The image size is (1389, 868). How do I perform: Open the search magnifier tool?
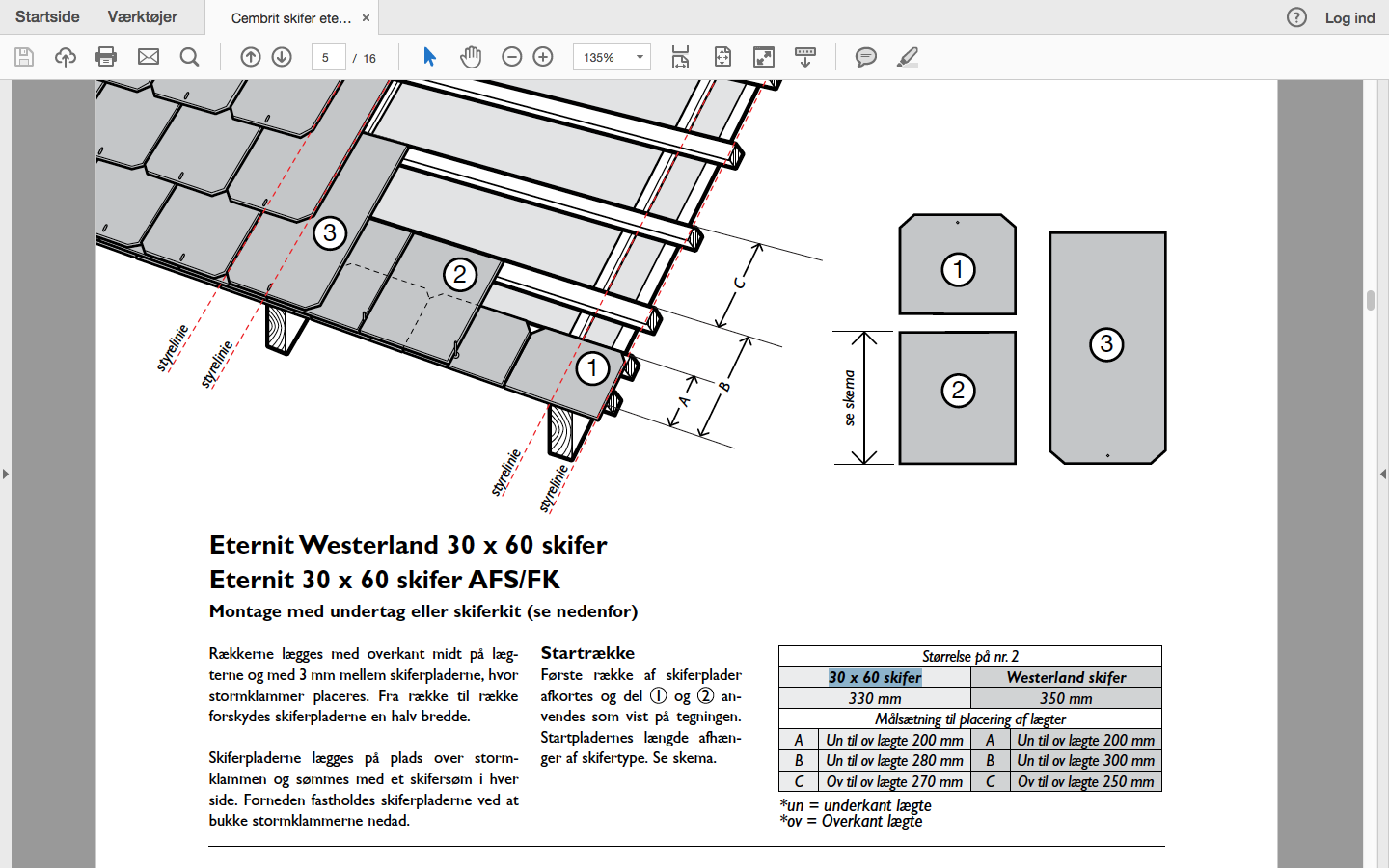click(190, 57)
